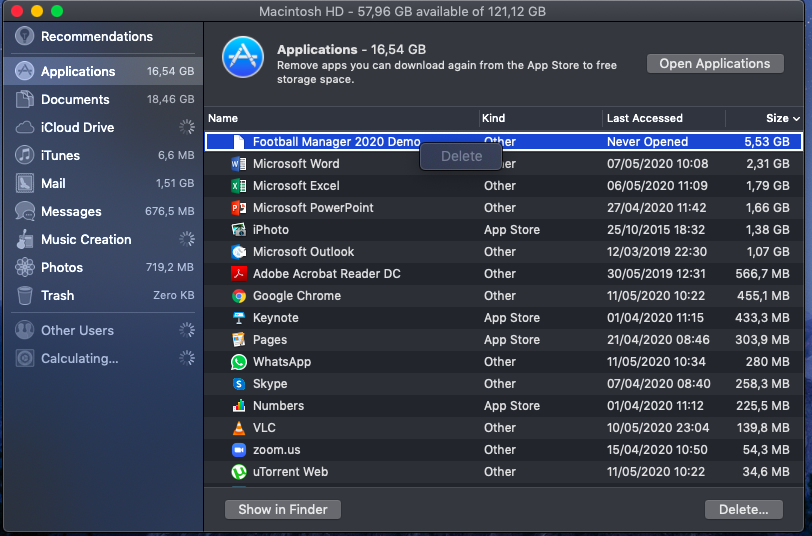This screenshot has height=536, width=812.
Task: Click the Photos flower icon
Action: (24, 267)
